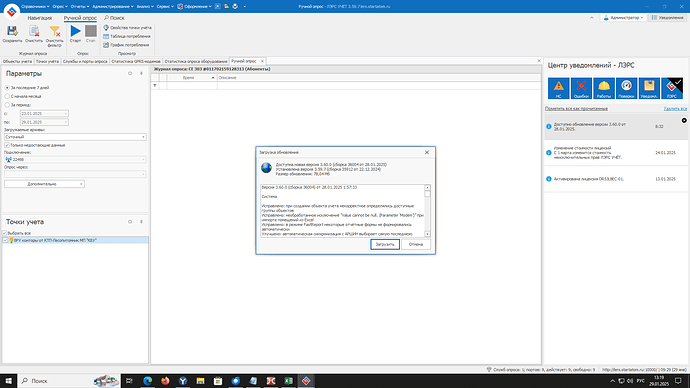The image size is (690, 388).
Task: Open the Поверки gauge filter icon
Action: 626,88
